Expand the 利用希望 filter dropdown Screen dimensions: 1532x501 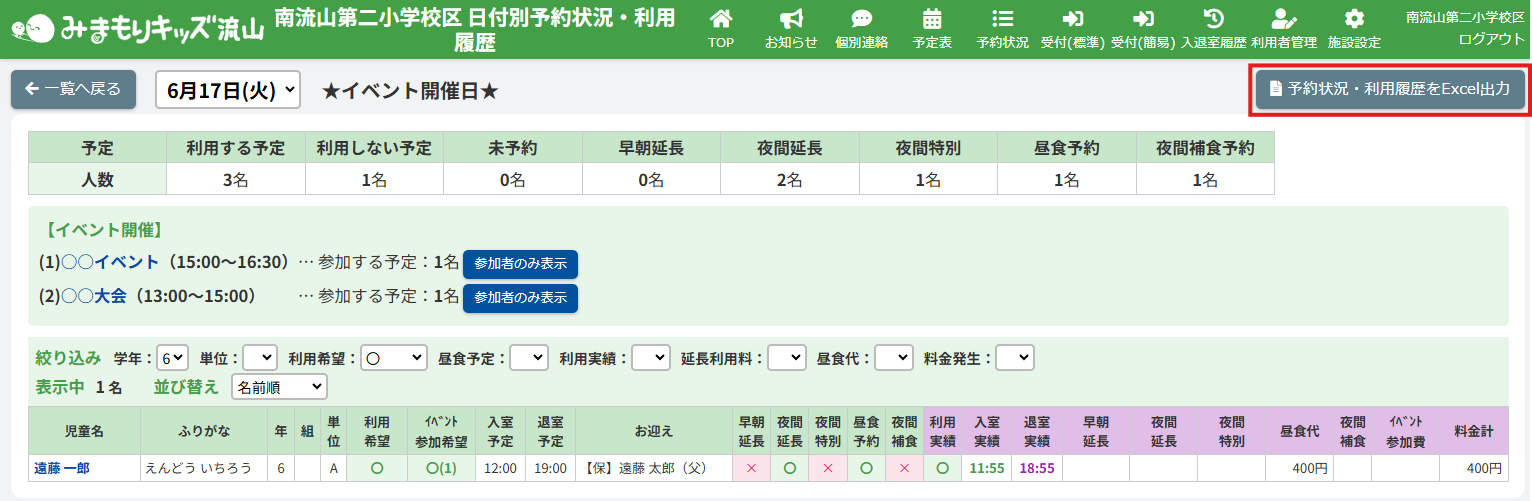coord(393,358)
